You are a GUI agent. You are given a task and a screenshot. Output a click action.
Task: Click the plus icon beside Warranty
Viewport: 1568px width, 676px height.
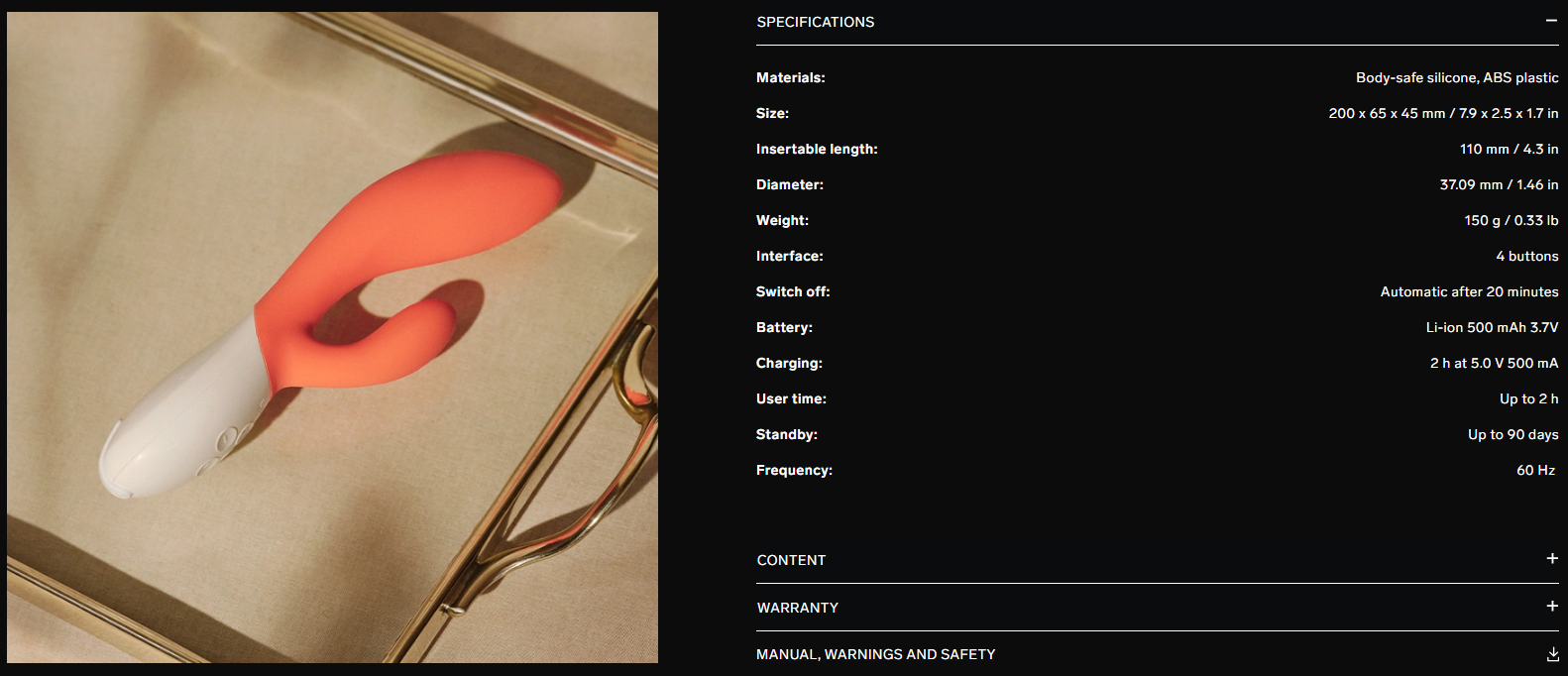(1552, 607)
